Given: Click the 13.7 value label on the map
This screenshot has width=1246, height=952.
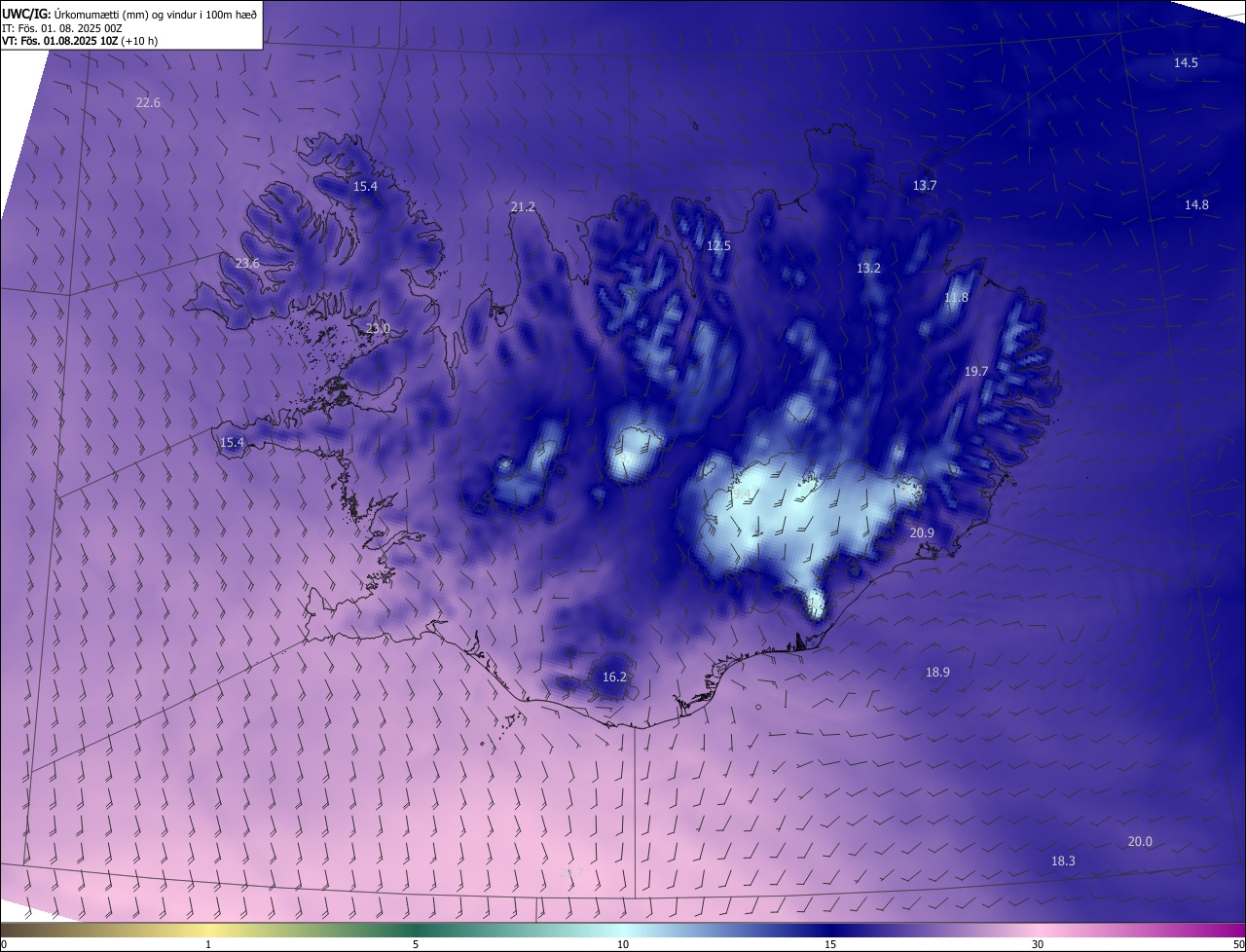Looking at the screenshot, I should tap(924, 185).
